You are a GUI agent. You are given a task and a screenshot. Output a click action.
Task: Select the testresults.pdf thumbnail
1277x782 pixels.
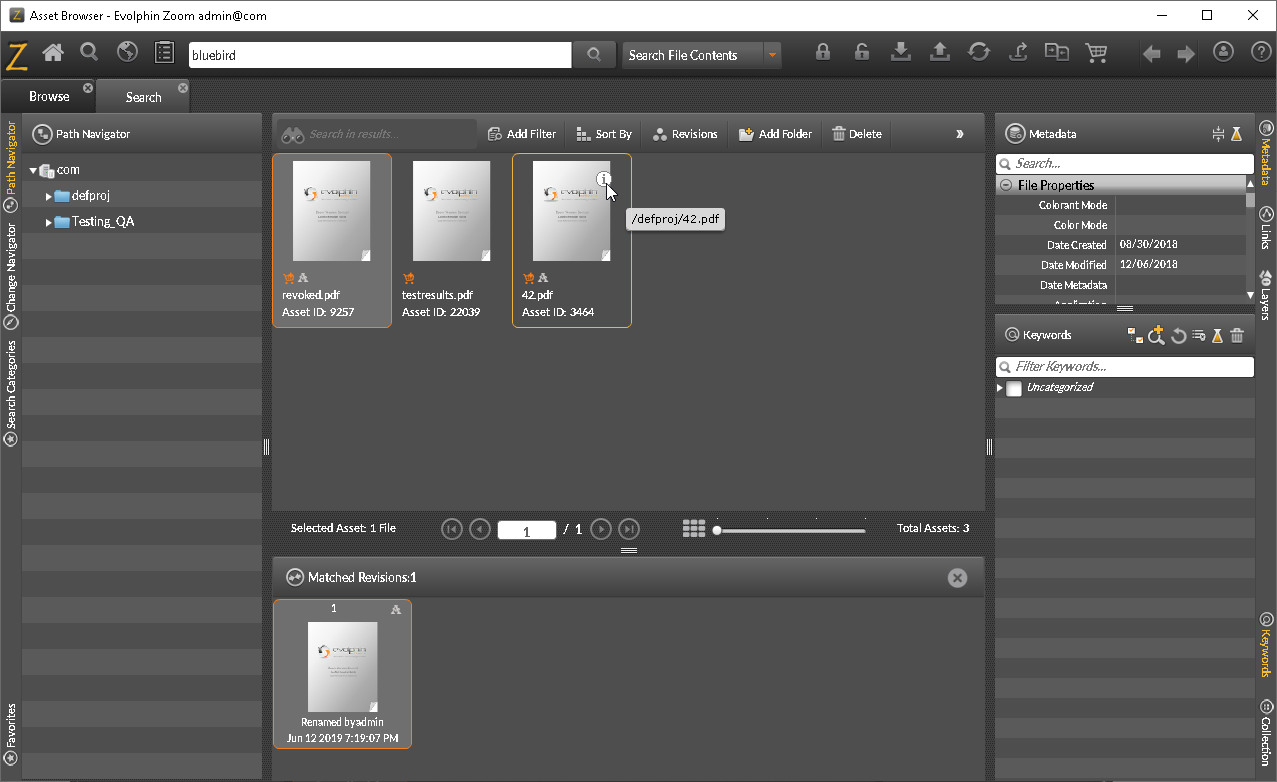(452, 211)
